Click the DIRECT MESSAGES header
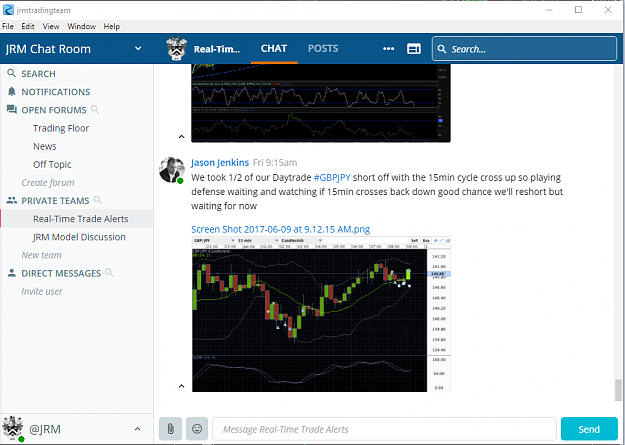Image resolution: width=625 pixels, height=445 pixels. tap(61, 273)
